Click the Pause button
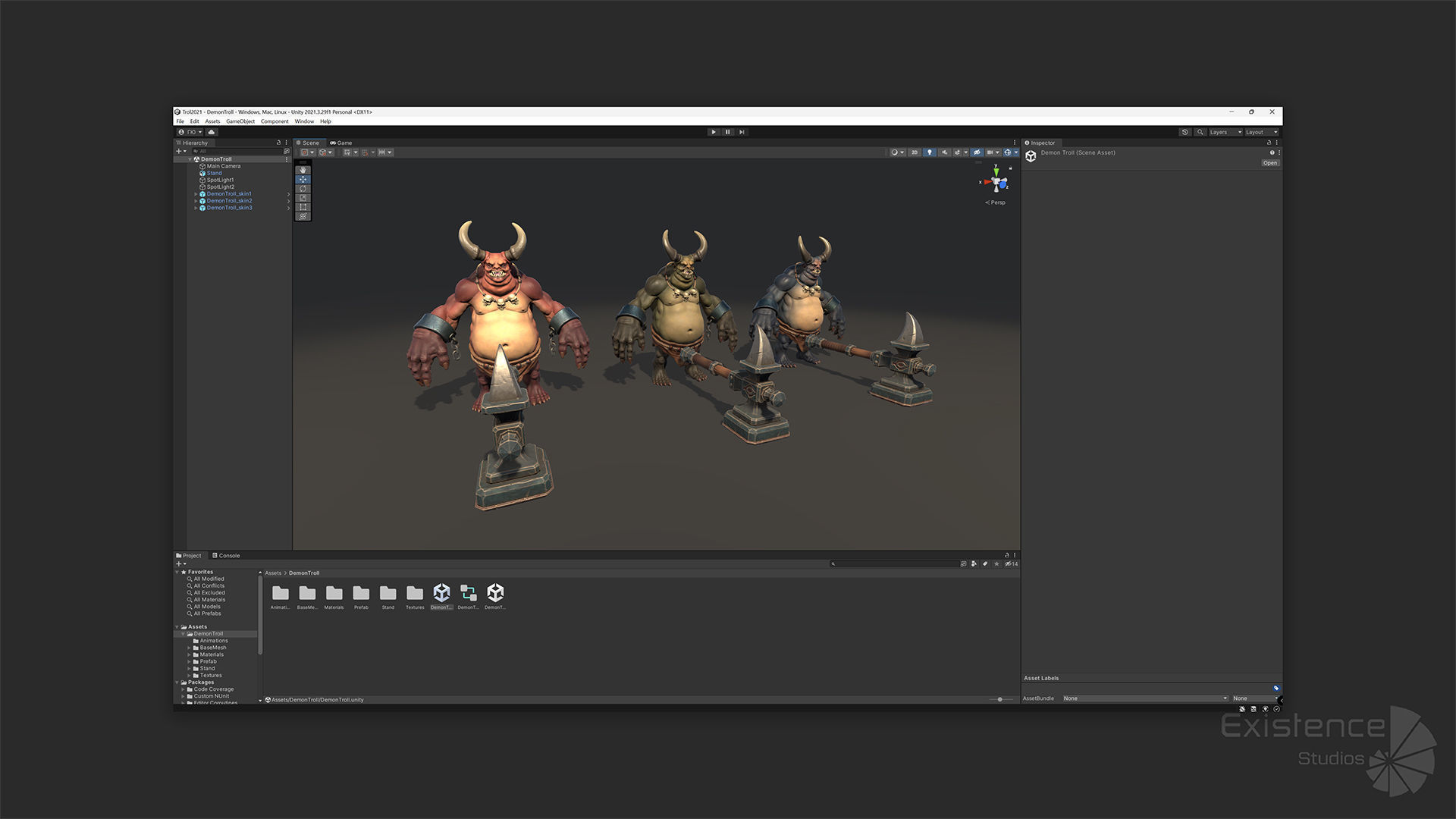 pos(728,132)
